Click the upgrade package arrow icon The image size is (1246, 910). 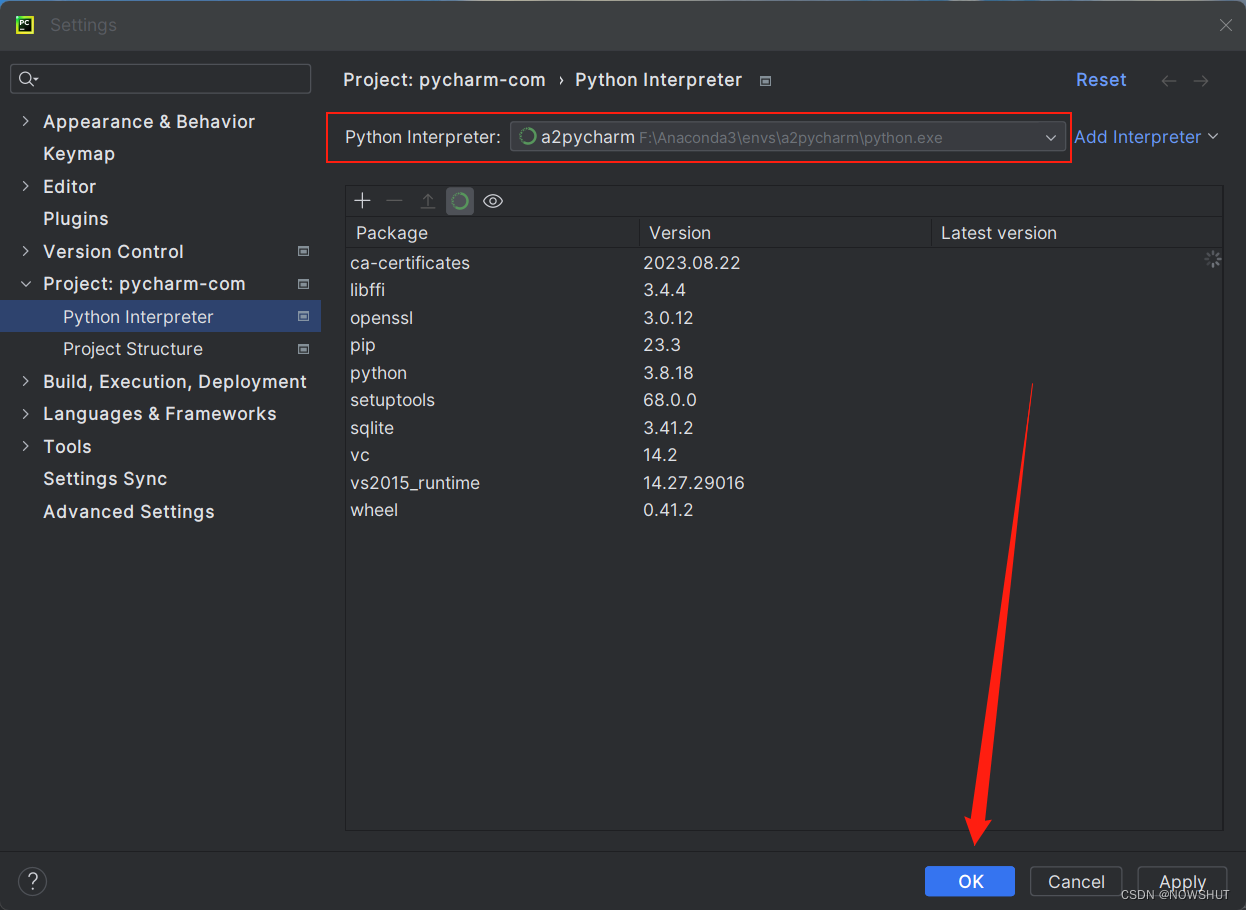(427, 201)
